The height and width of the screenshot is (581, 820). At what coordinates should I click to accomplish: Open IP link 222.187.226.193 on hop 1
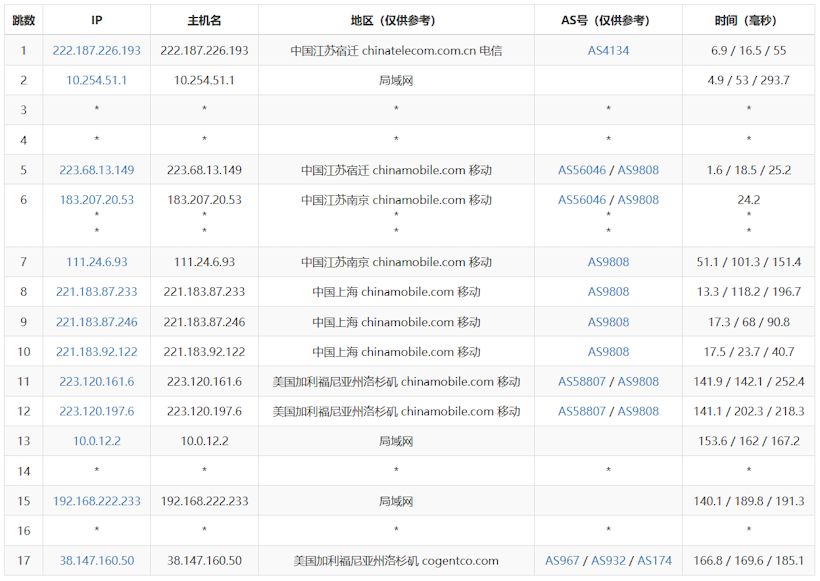95,49
